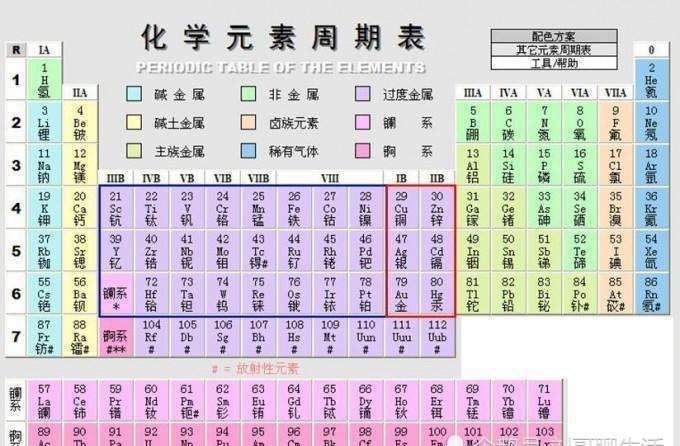Select the Helium (He 氦) element cell
The width and height of the screenshot is (680, 446).
[651, 79]
